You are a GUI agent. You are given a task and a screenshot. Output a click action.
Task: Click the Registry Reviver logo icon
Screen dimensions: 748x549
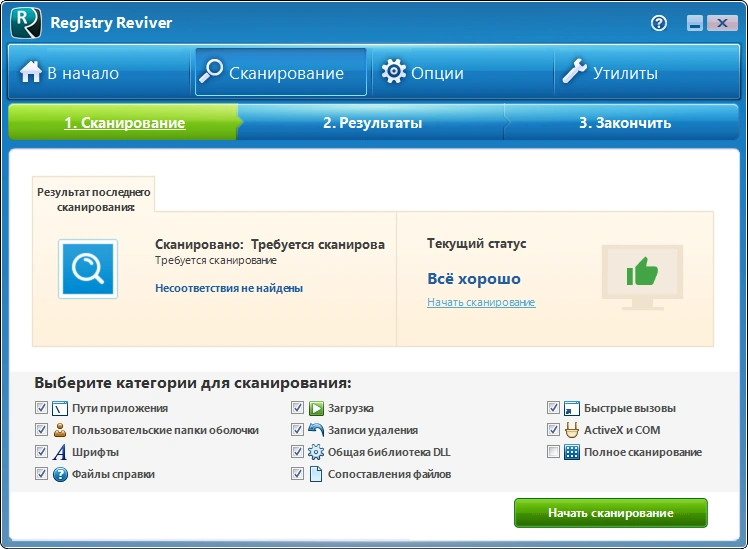(26, 22)
